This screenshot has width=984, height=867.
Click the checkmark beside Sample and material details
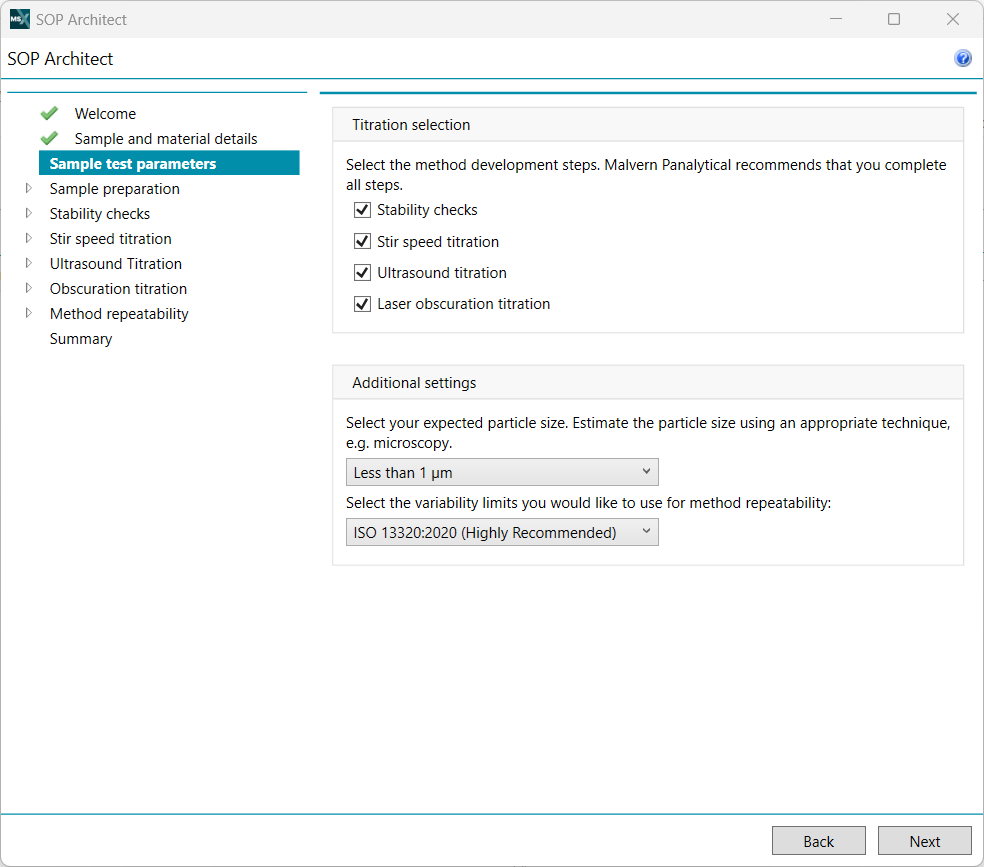pyautogui.click(x=49, y=139)
